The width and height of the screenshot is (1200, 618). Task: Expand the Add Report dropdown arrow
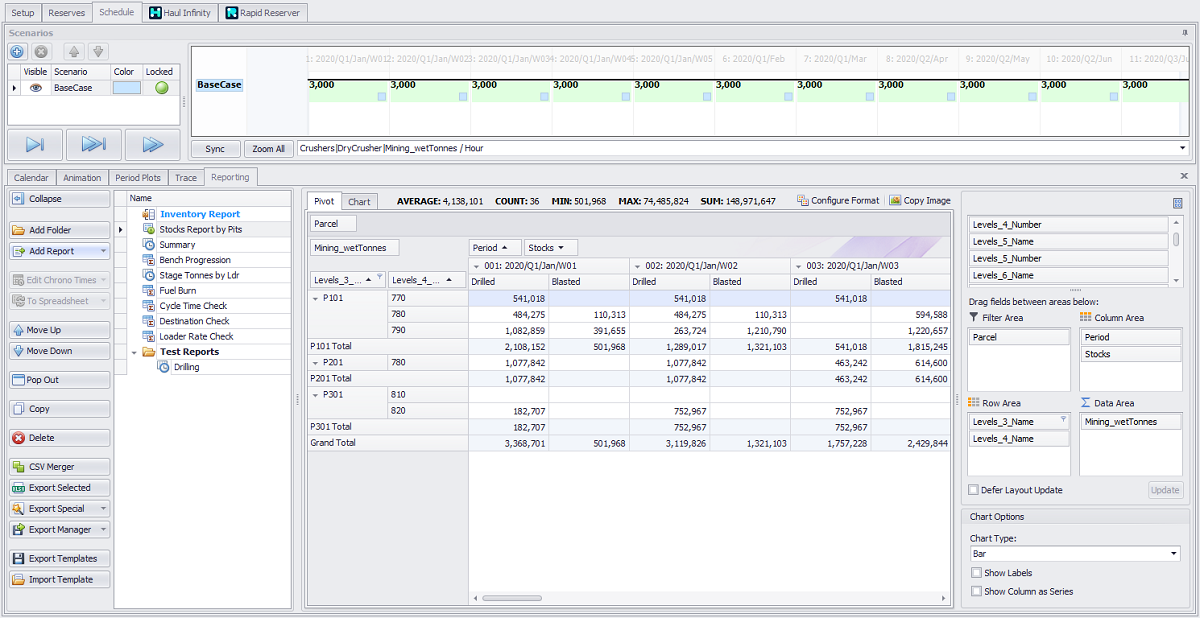(103, 251)
